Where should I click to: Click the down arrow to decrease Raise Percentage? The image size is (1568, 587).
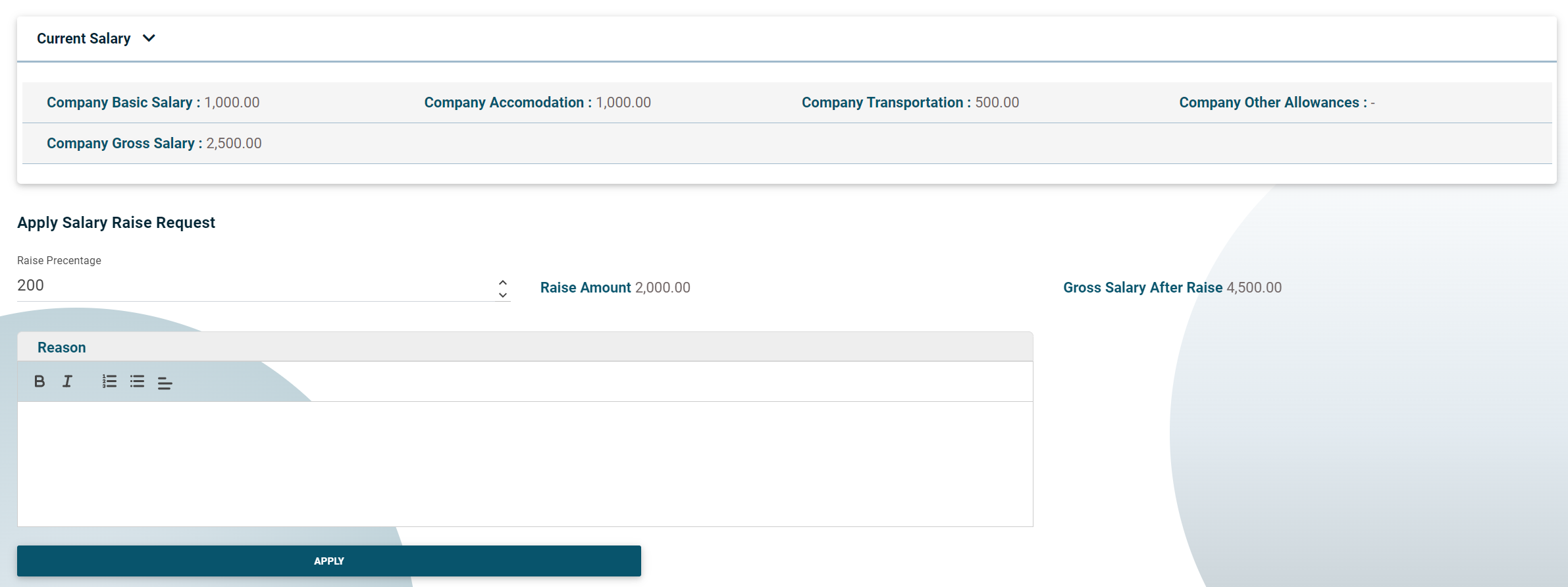click(x=502, y=296)
